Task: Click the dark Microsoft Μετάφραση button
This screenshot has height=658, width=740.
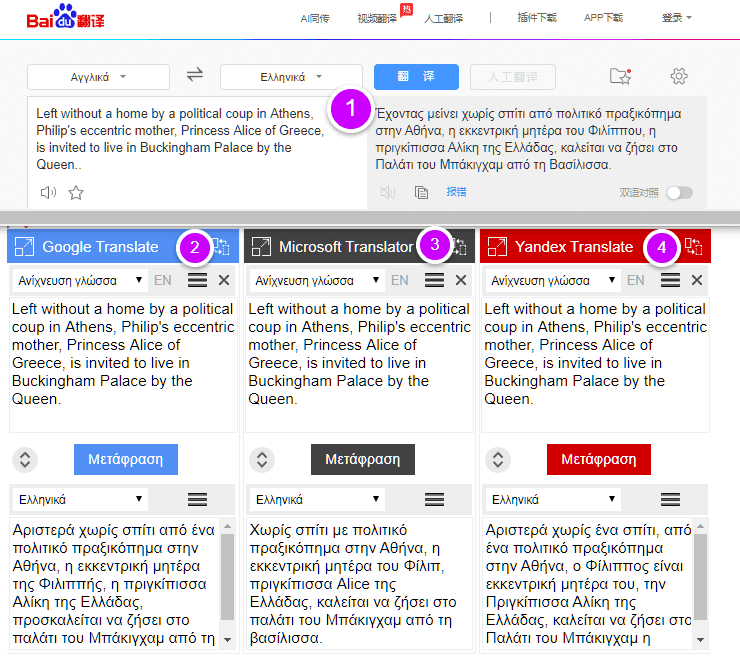Action: coord(363,459)
